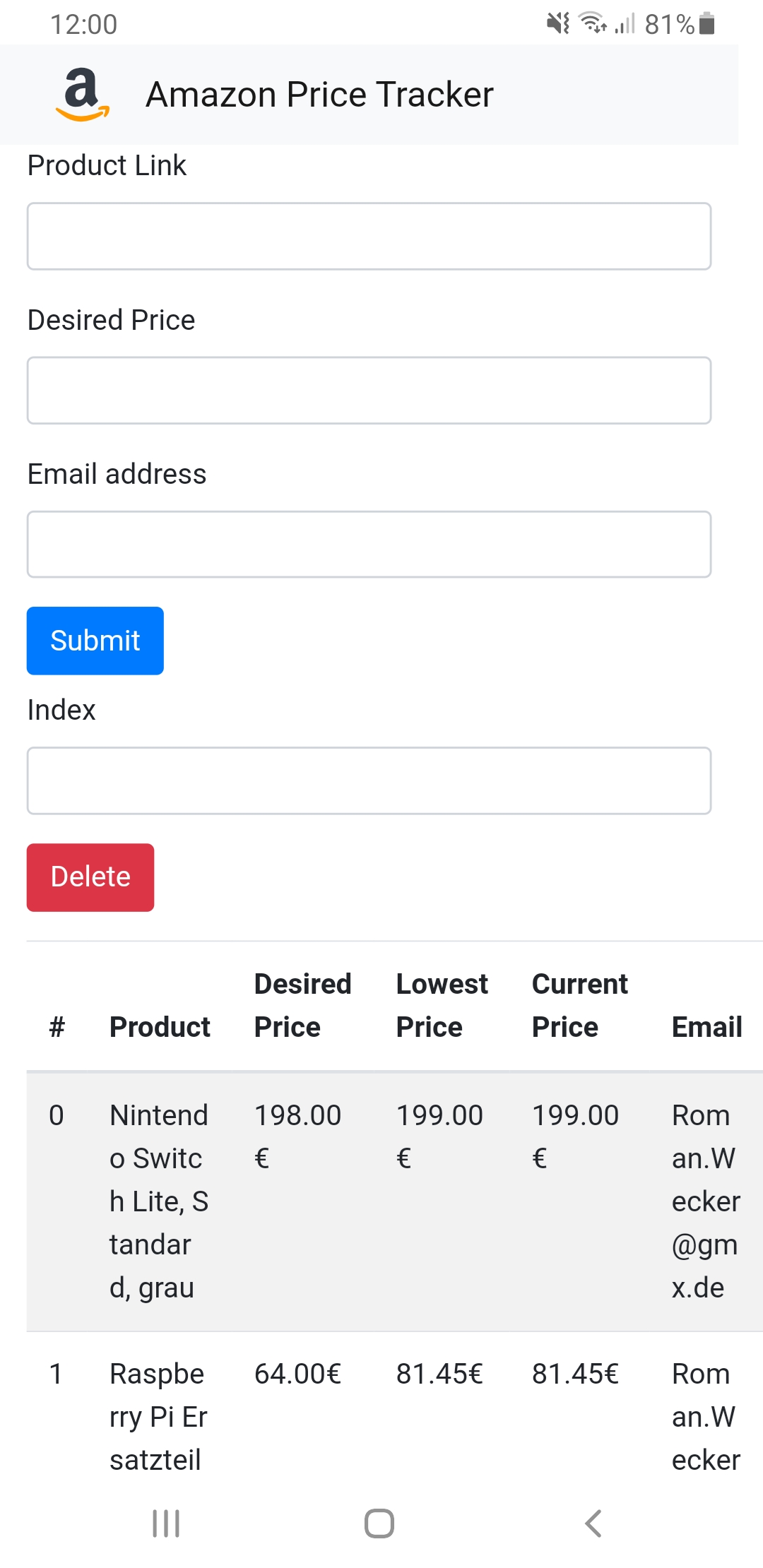763x1568 pixels.
Task: Tap the 64.00€ desired price cell
Action: point(297,1374)
